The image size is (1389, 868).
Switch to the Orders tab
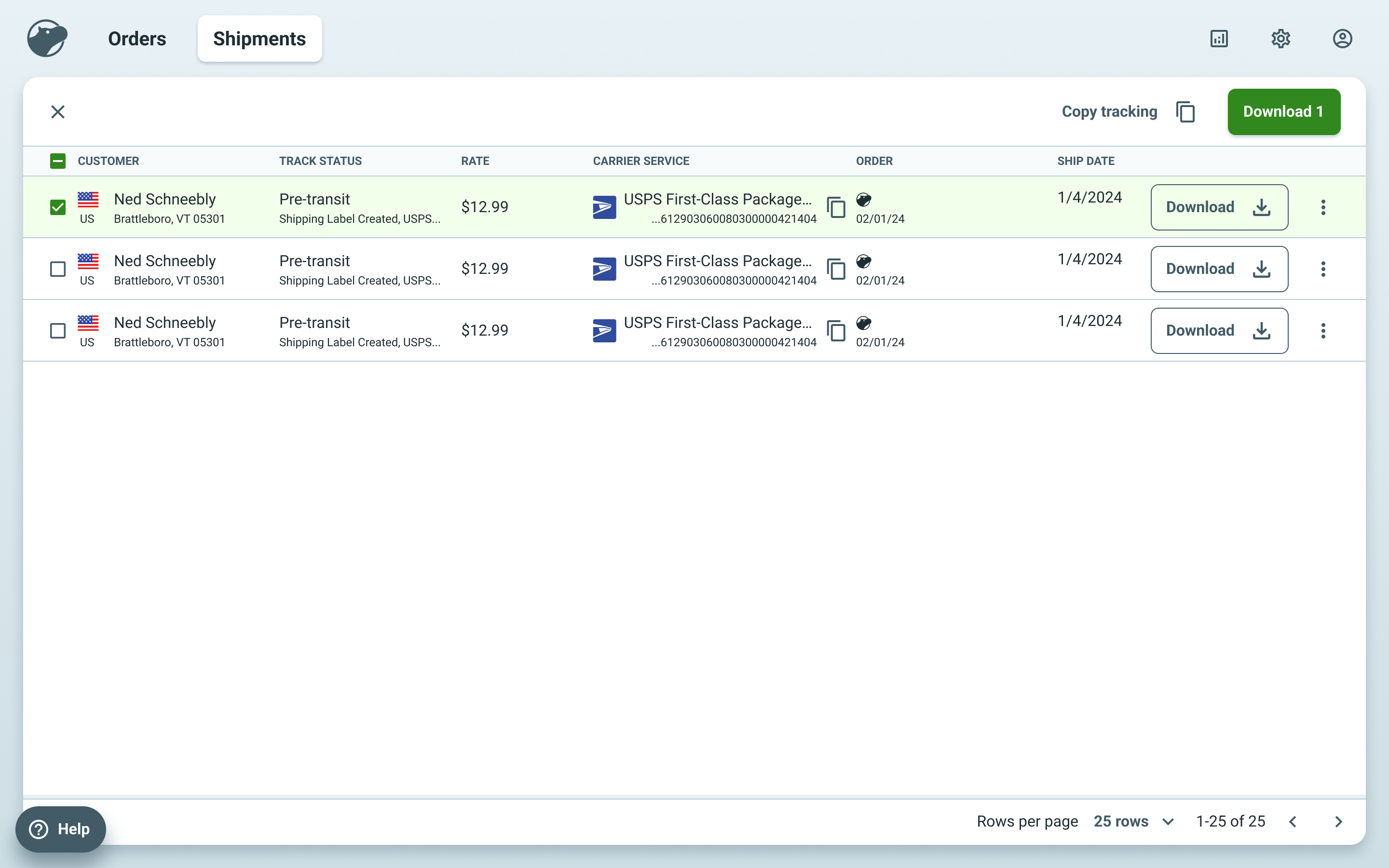pyautogui.click(x=137, y=39)
